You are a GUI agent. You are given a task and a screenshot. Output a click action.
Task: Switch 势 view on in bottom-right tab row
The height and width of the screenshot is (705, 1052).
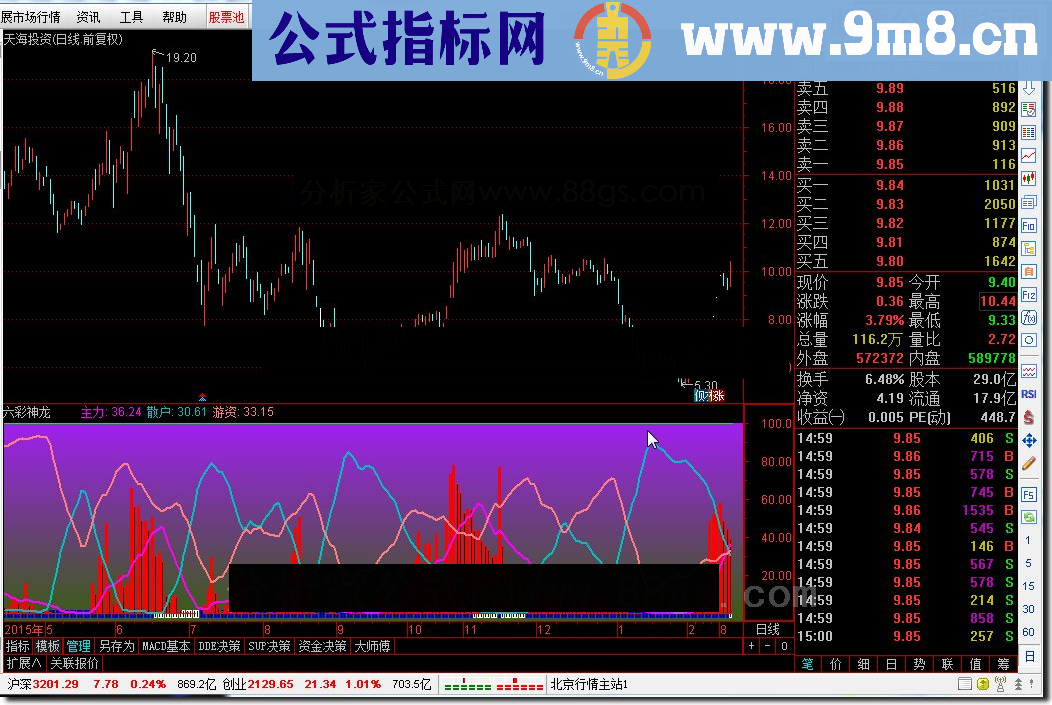917,664
